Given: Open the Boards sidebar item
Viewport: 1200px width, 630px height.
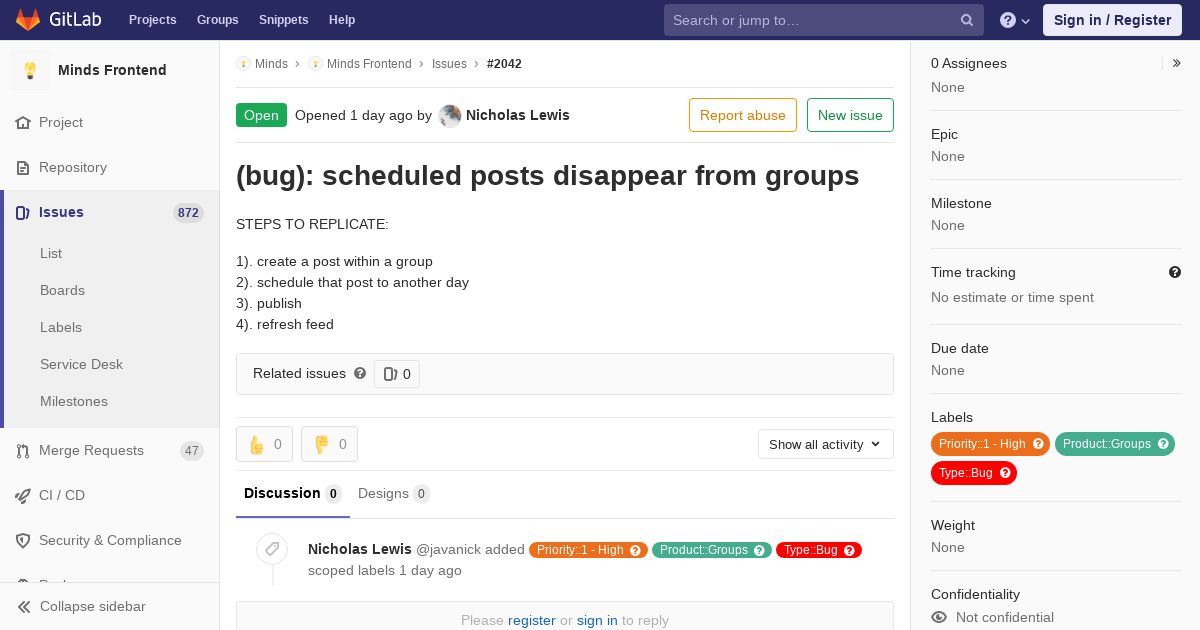Looking at the screenshot, I should coord(62,290).
